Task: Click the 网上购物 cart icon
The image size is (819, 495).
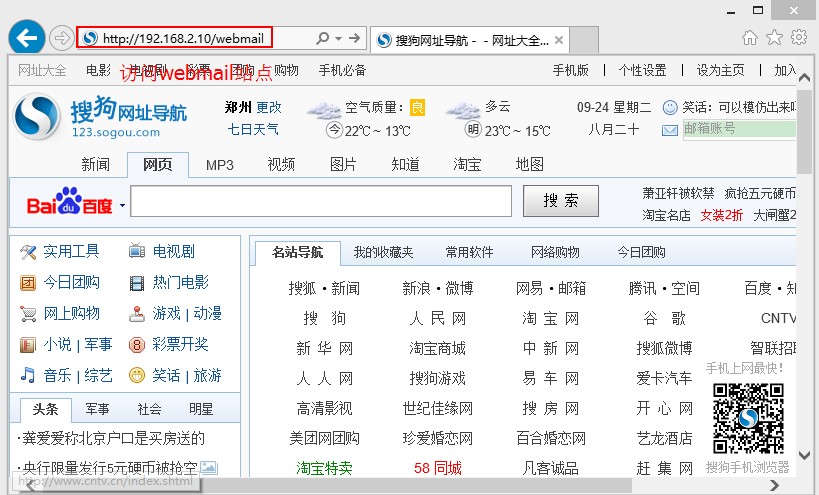Action: (x=28, y=314)
